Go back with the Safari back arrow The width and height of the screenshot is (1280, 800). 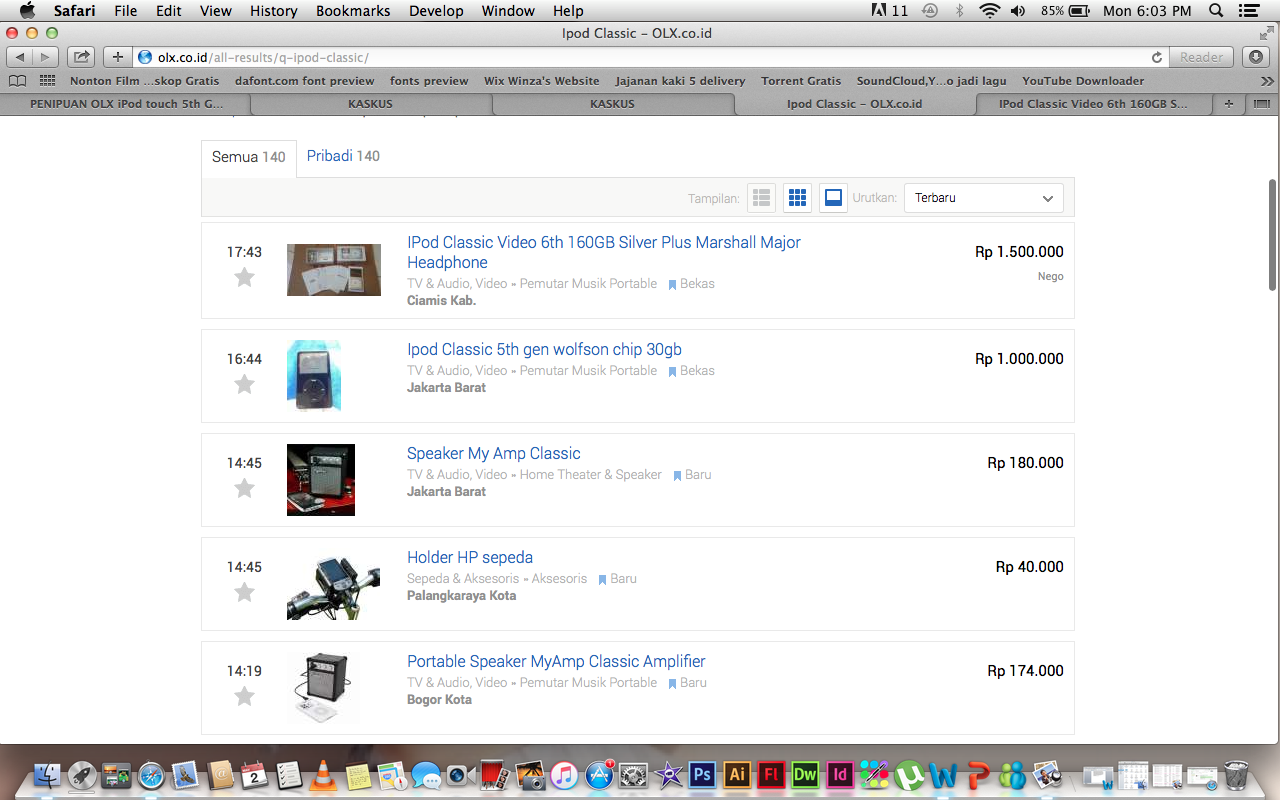pos(20,57)
